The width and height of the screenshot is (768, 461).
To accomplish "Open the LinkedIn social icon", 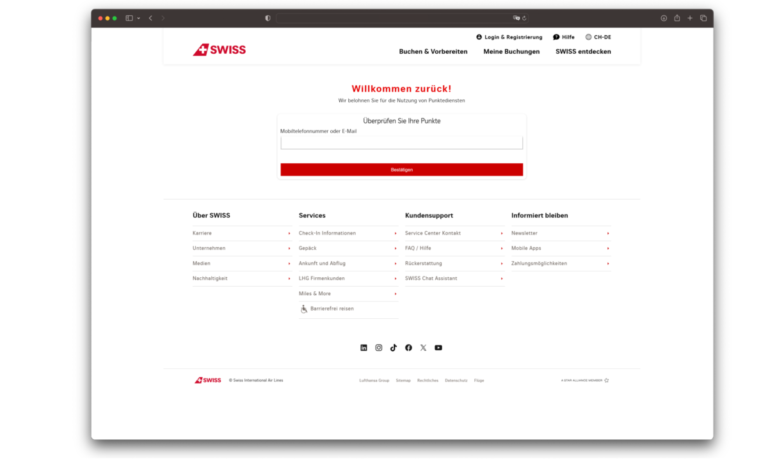I will [363, 348].
